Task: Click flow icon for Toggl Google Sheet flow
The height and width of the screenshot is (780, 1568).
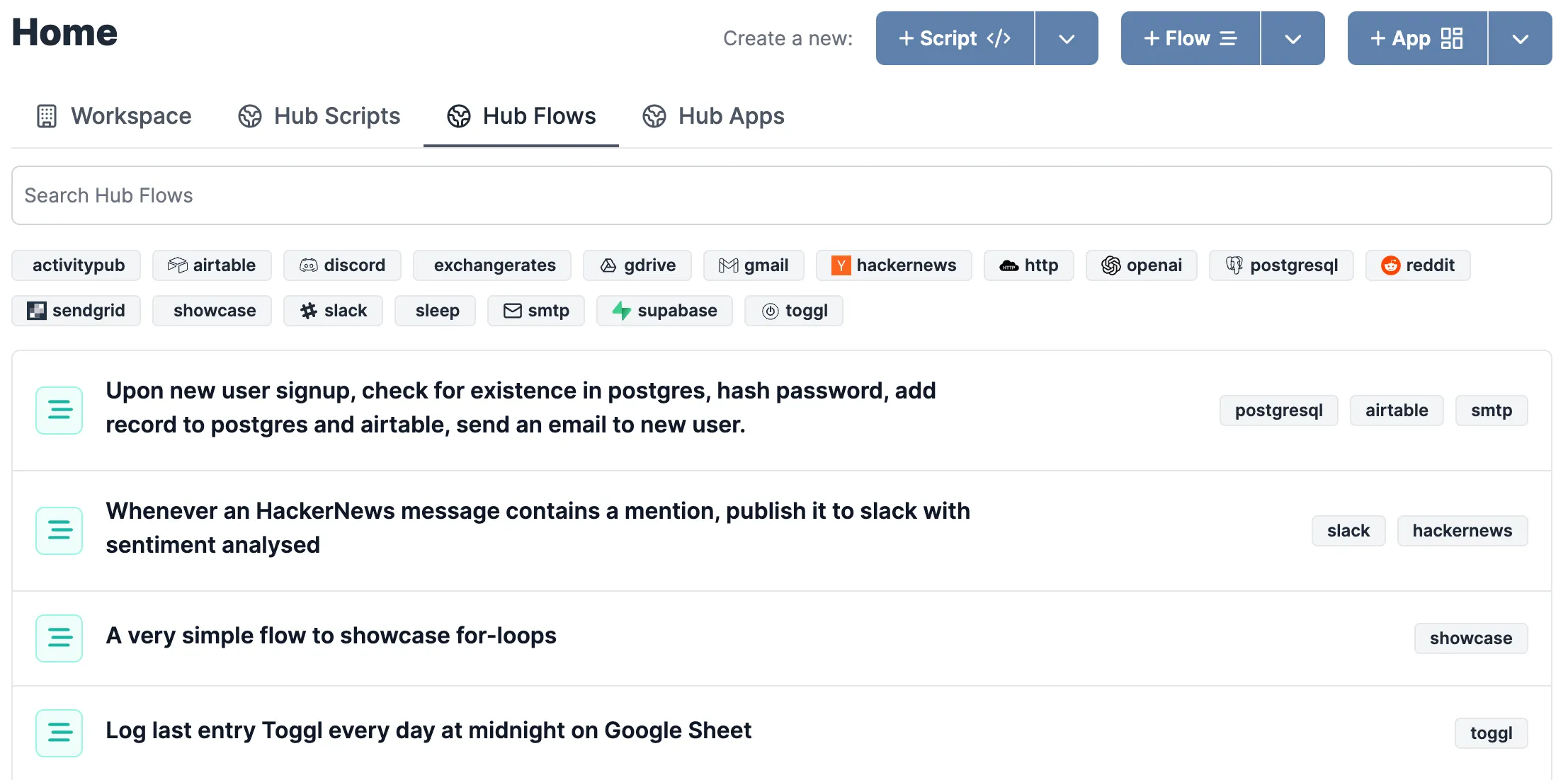Action: 59,733
